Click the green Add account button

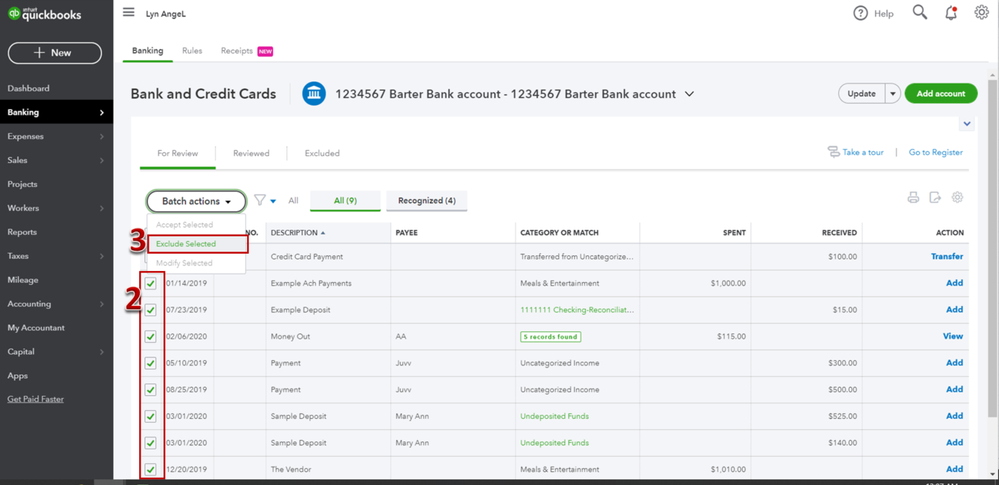click(941, 94)
